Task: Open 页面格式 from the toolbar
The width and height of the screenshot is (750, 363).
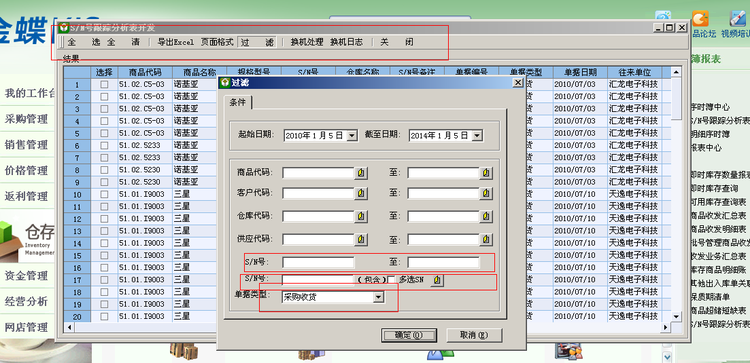Action: (217, 42)
